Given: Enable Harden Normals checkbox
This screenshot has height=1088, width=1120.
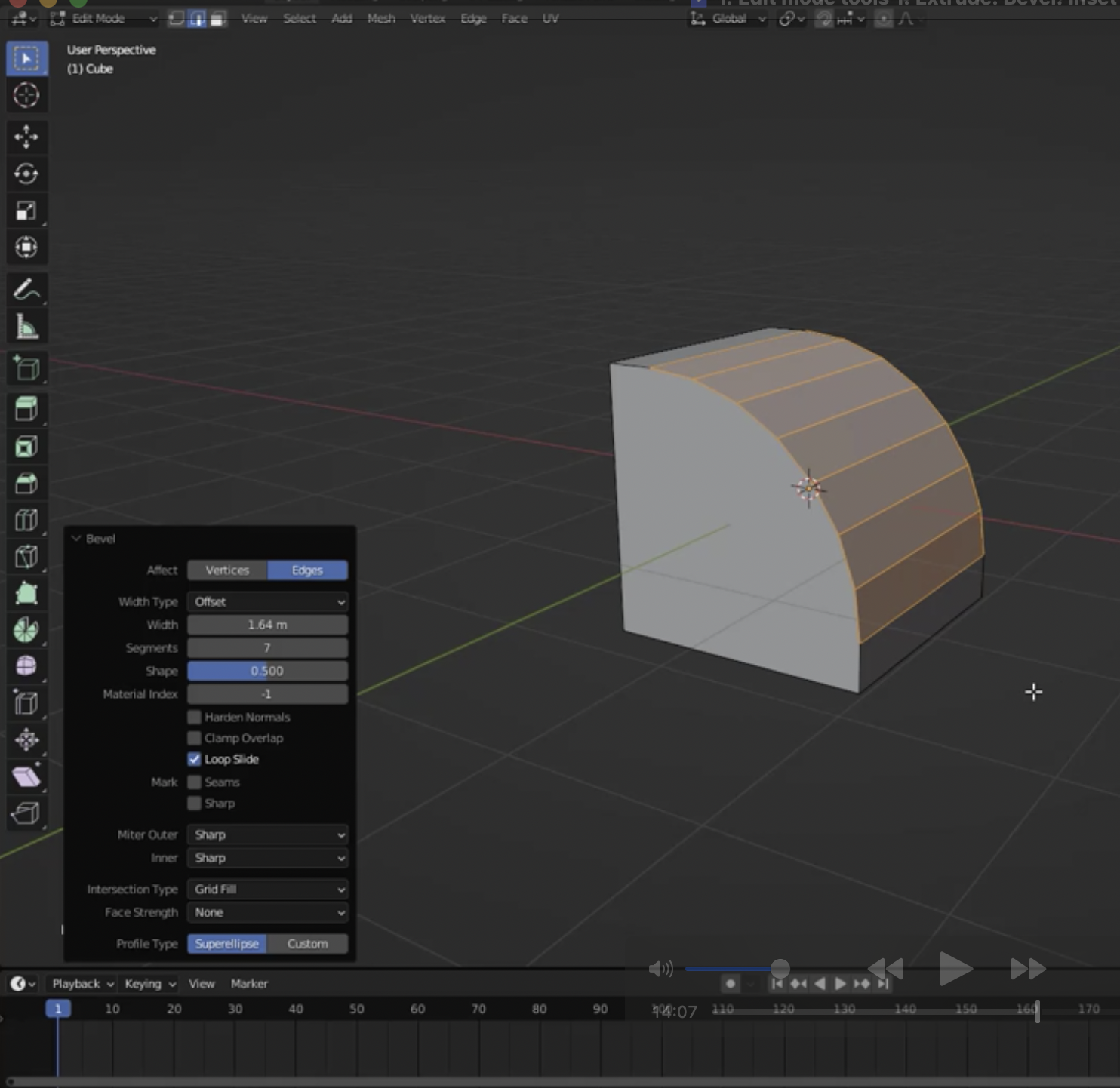Looking at the screenshot, I should coord(195,717).
